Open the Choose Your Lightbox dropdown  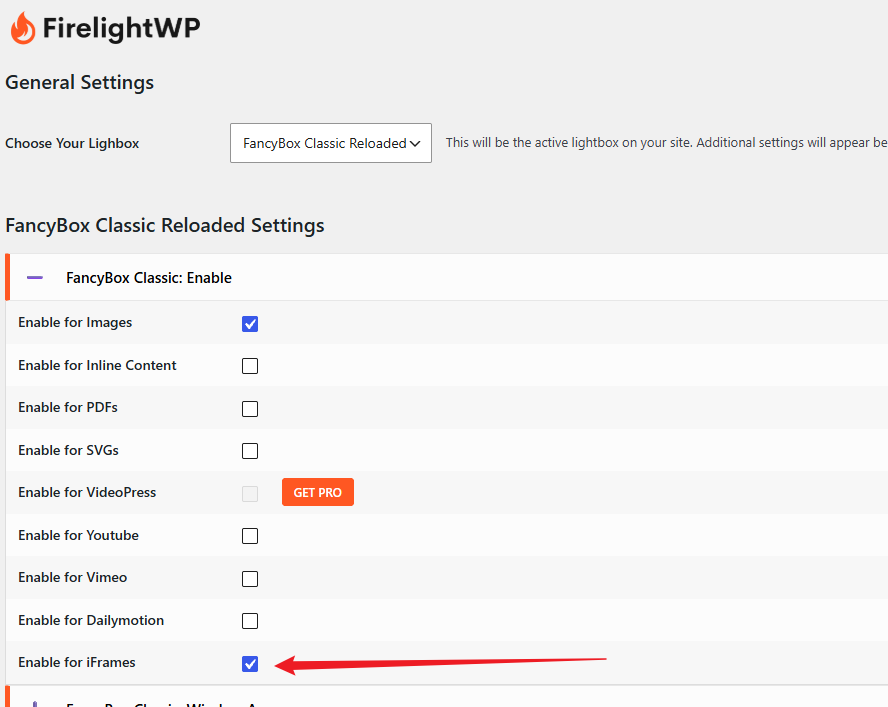pyautogui.click(x=331, y=143)
